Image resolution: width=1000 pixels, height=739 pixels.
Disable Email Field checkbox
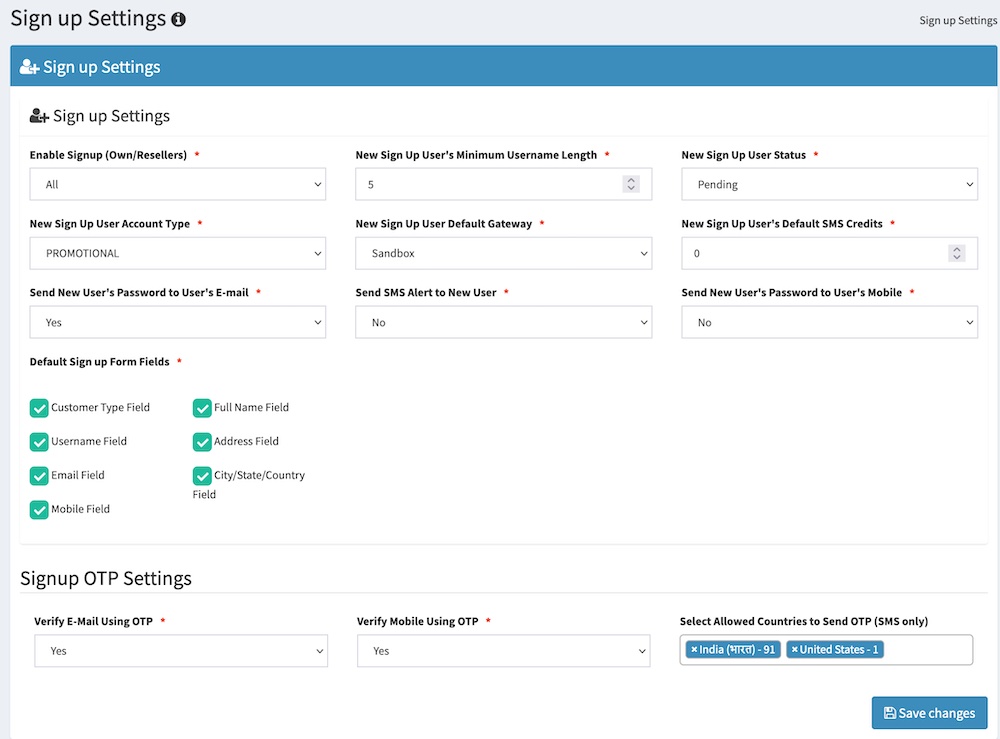click(39, 476)
